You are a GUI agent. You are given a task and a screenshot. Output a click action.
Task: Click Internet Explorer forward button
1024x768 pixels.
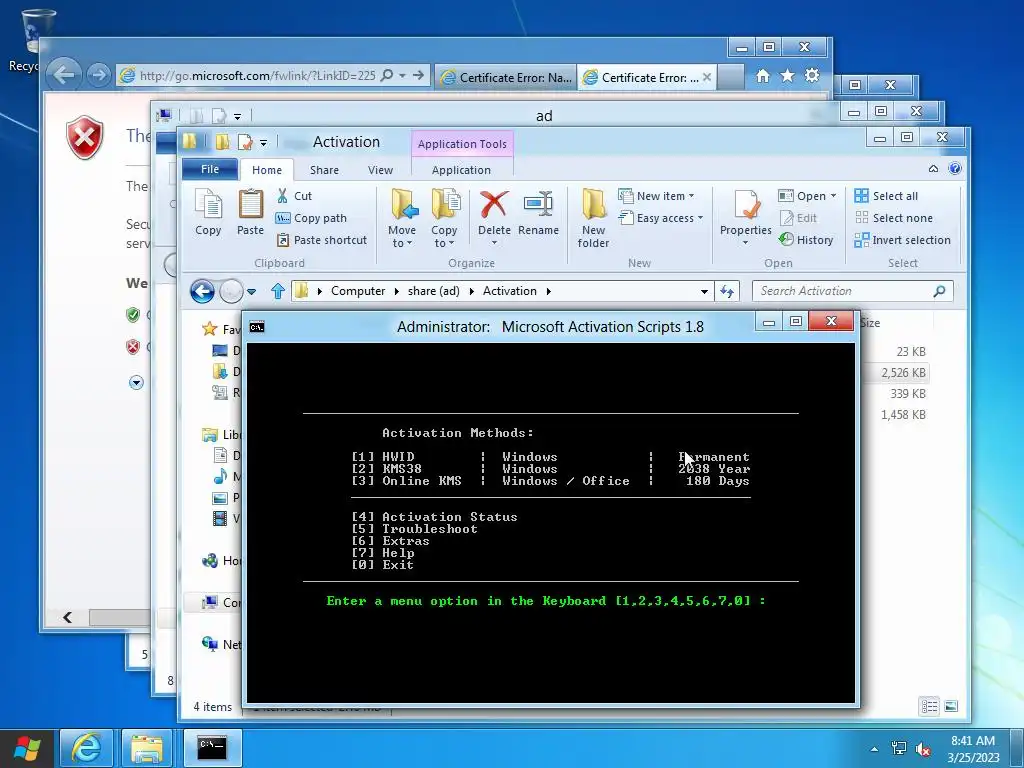pyautogui.click(x=98, y=75)
